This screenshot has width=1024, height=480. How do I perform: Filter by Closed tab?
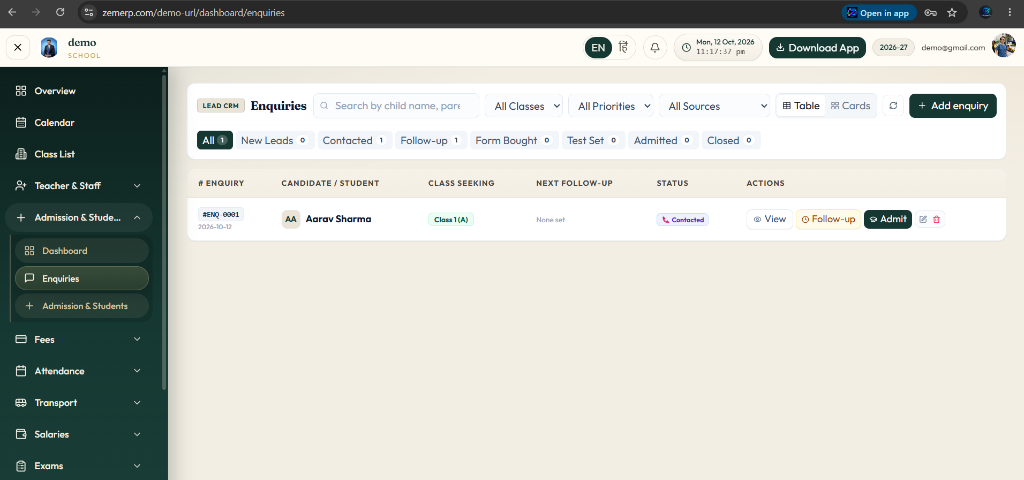(x=731, y=140)
